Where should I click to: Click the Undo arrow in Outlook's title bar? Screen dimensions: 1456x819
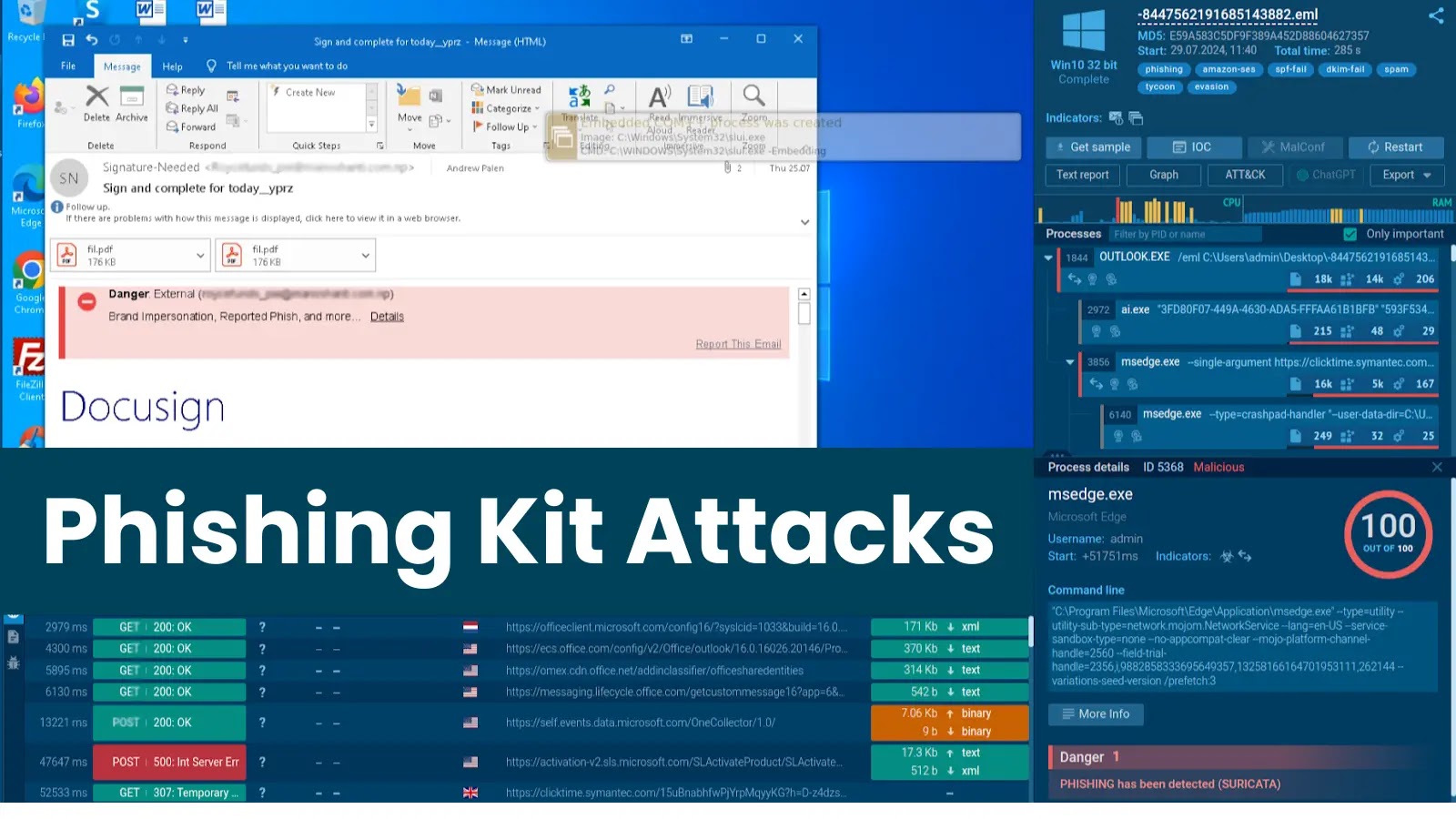[91, 40]
